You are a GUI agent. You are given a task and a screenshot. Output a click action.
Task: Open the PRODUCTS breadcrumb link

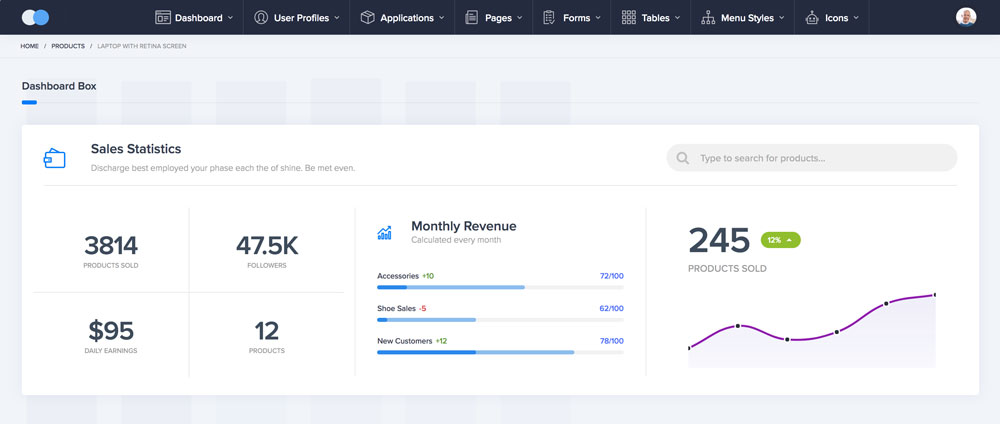tap(68, 46)
